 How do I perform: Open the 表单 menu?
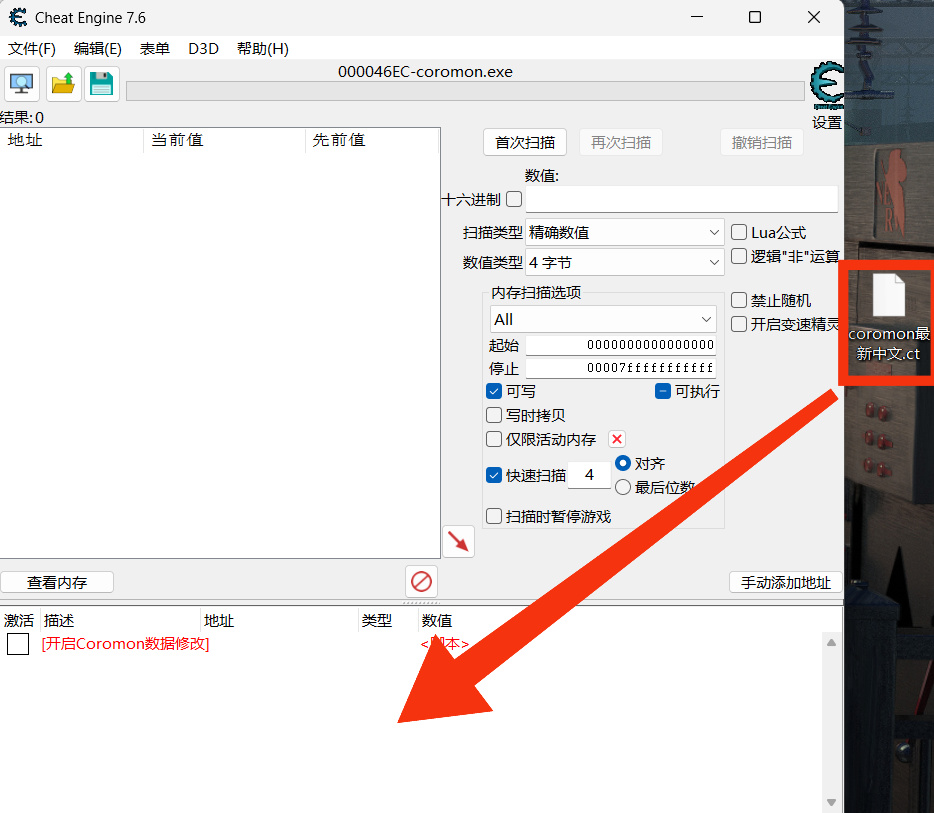coord(154,49)
